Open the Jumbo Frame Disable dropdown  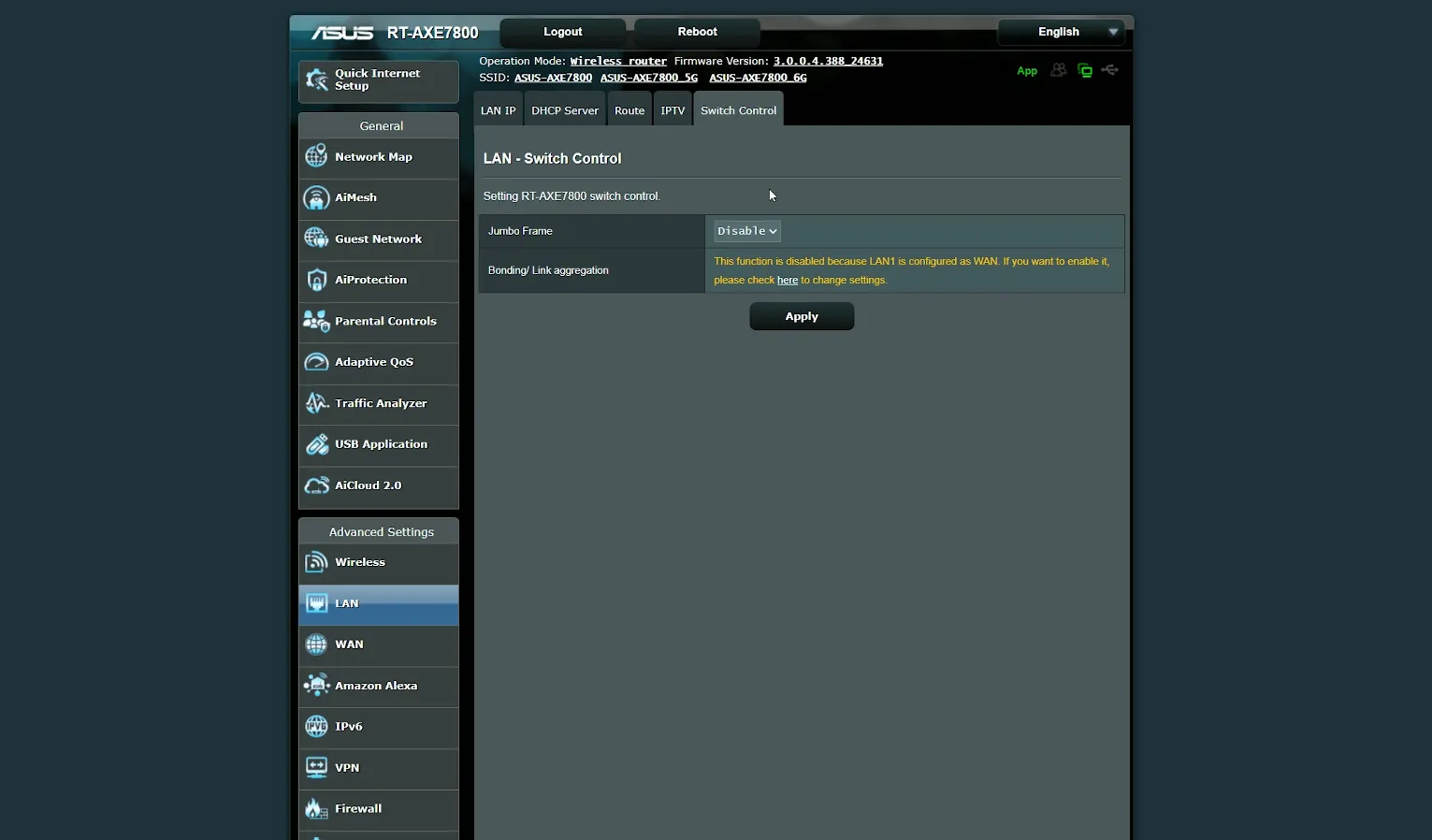747,231
